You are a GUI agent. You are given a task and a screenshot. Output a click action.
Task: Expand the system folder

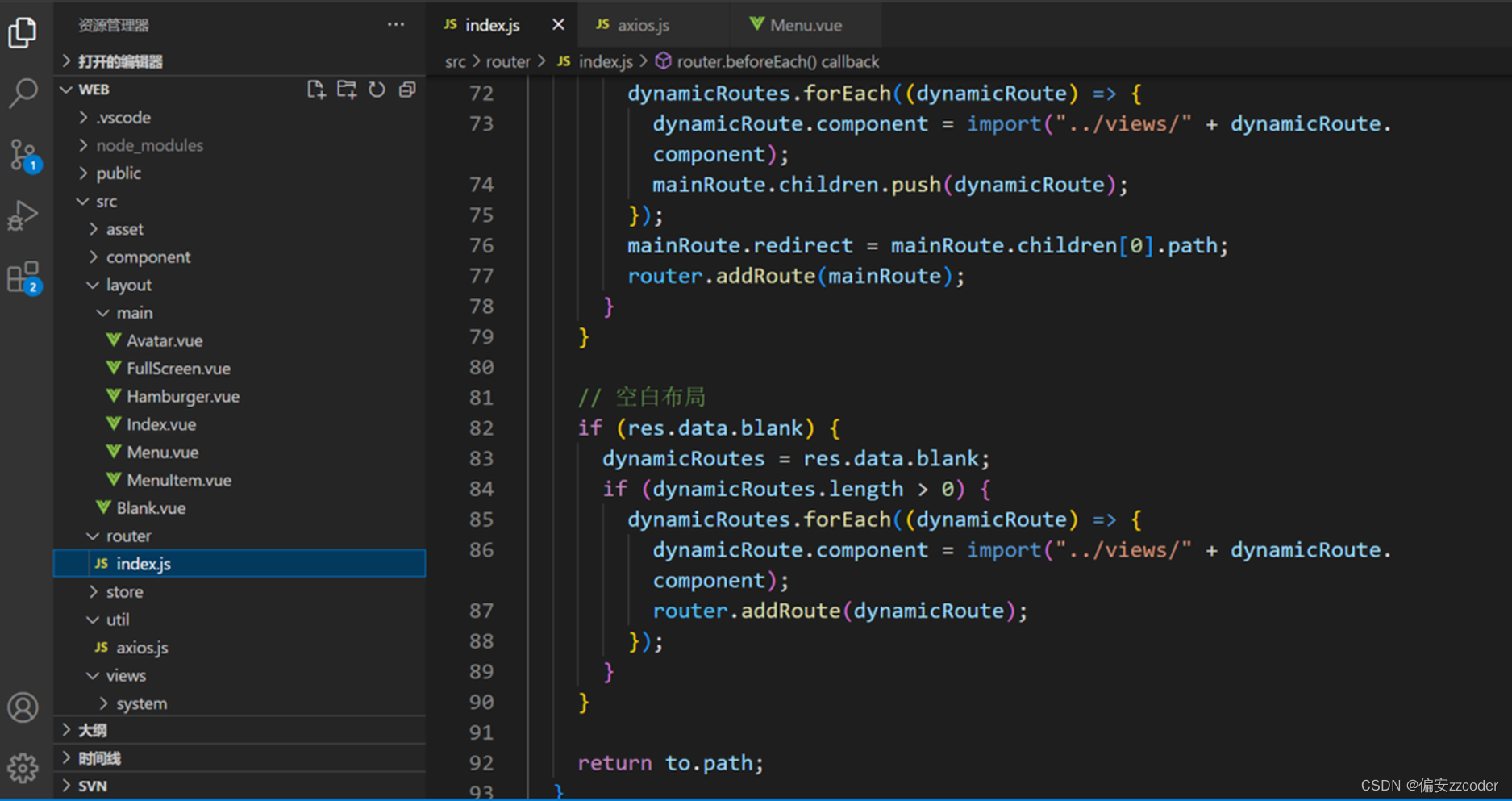240,703
